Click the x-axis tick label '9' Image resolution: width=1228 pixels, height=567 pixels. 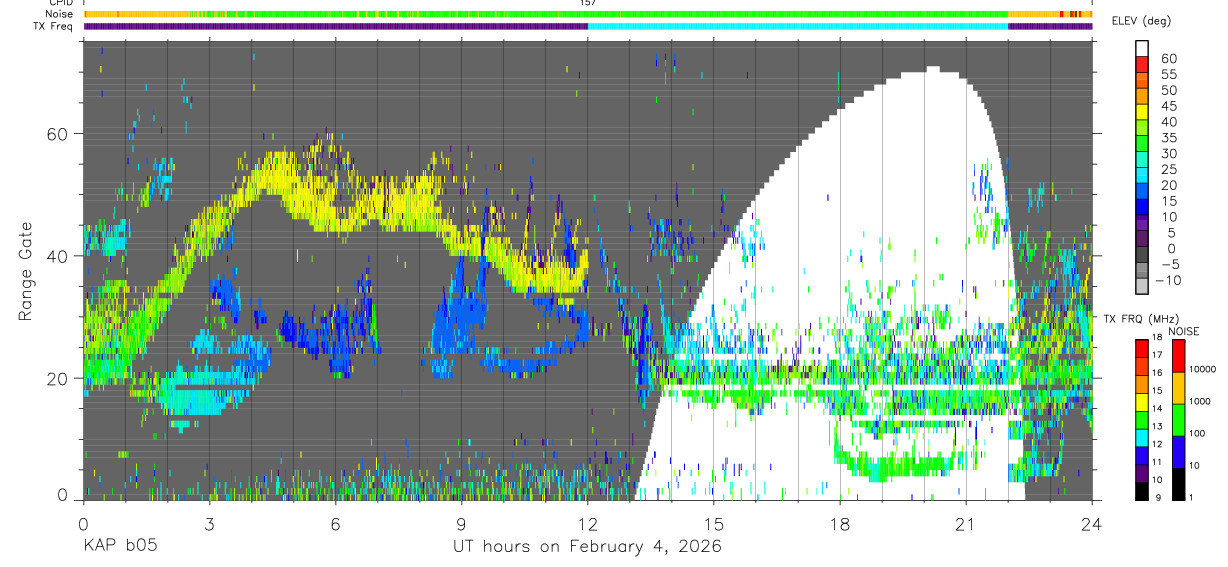(x=461, y=524)
